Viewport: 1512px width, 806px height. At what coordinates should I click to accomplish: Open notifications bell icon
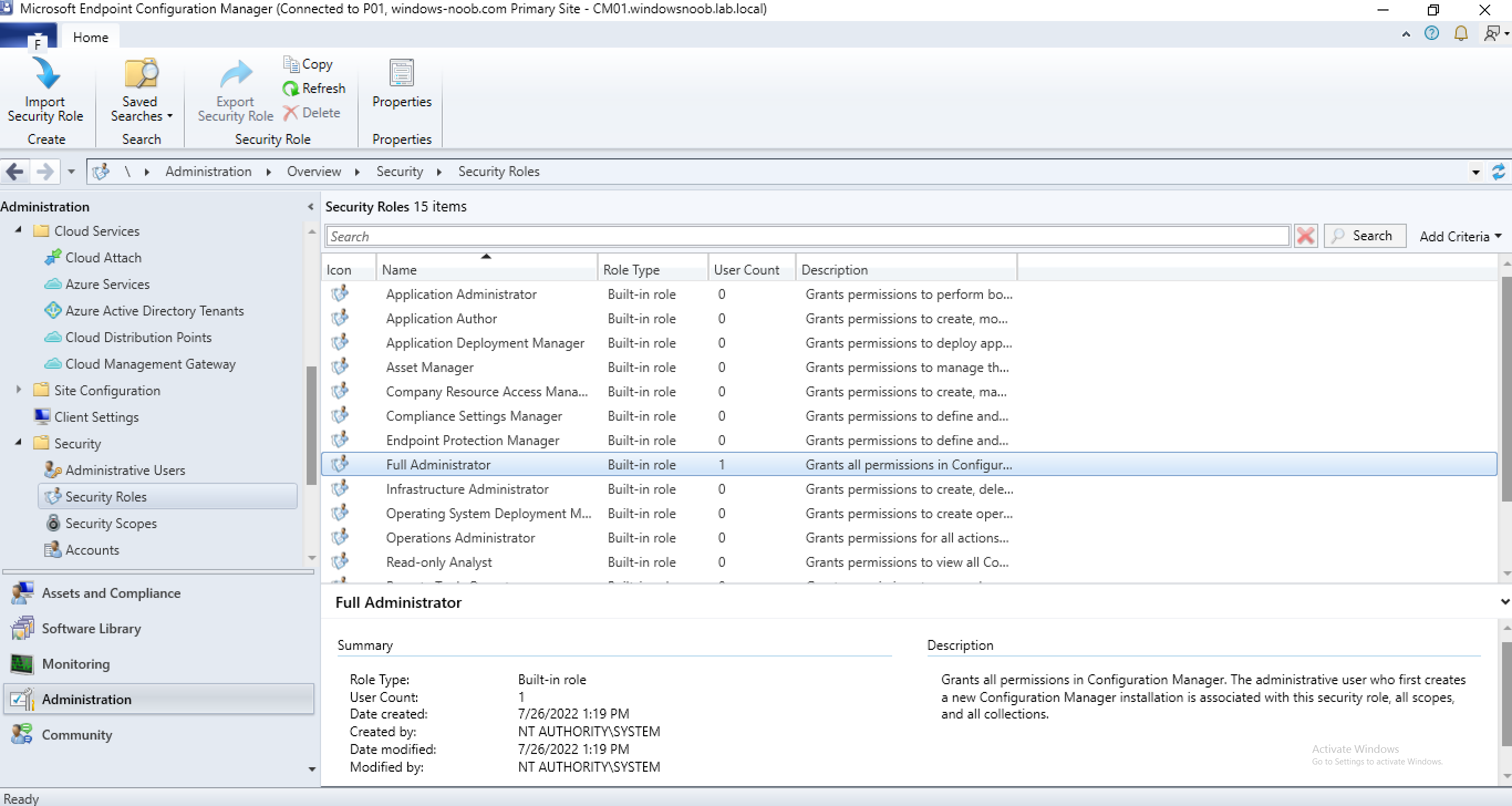point(1461,33)
